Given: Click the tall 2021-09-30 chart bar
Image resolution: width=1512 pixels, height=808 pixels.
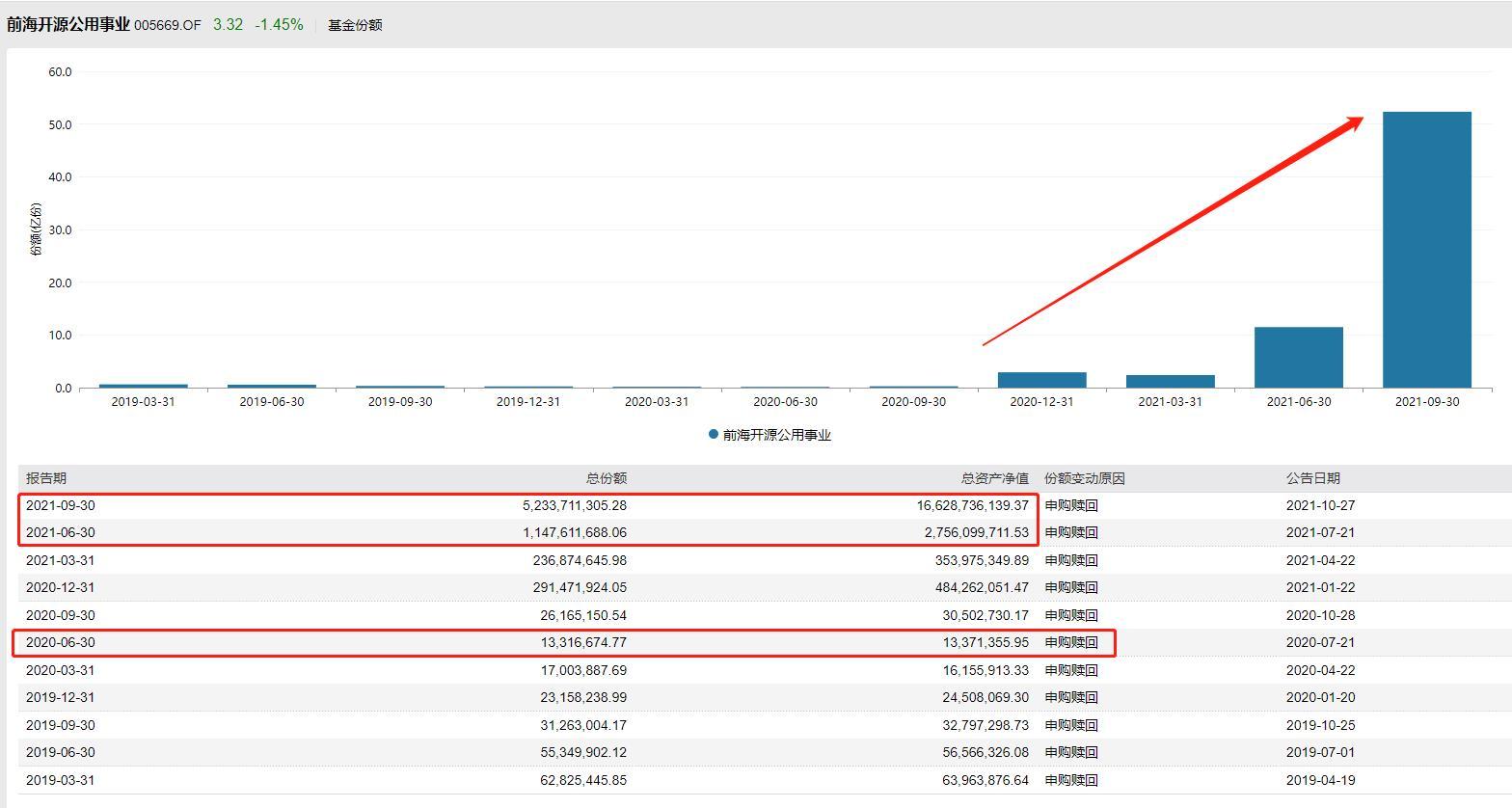Looking at the screenshot, I should pos(1426,250).
